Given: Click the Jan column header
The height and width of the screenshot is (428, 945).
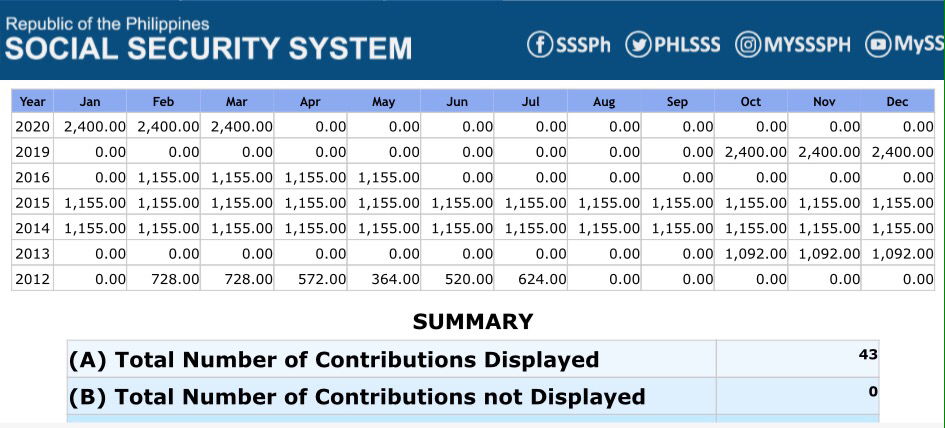Looking at the screenshot, I should pyautogui.click(x=90, y=102).
